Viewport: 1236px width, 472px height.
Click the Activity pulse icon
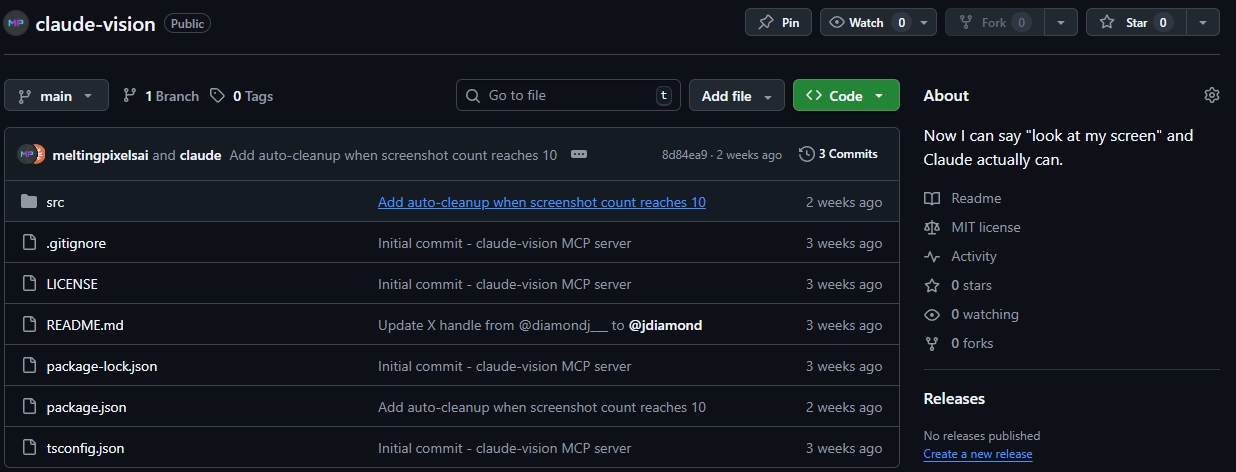click(x=932, y=256)
